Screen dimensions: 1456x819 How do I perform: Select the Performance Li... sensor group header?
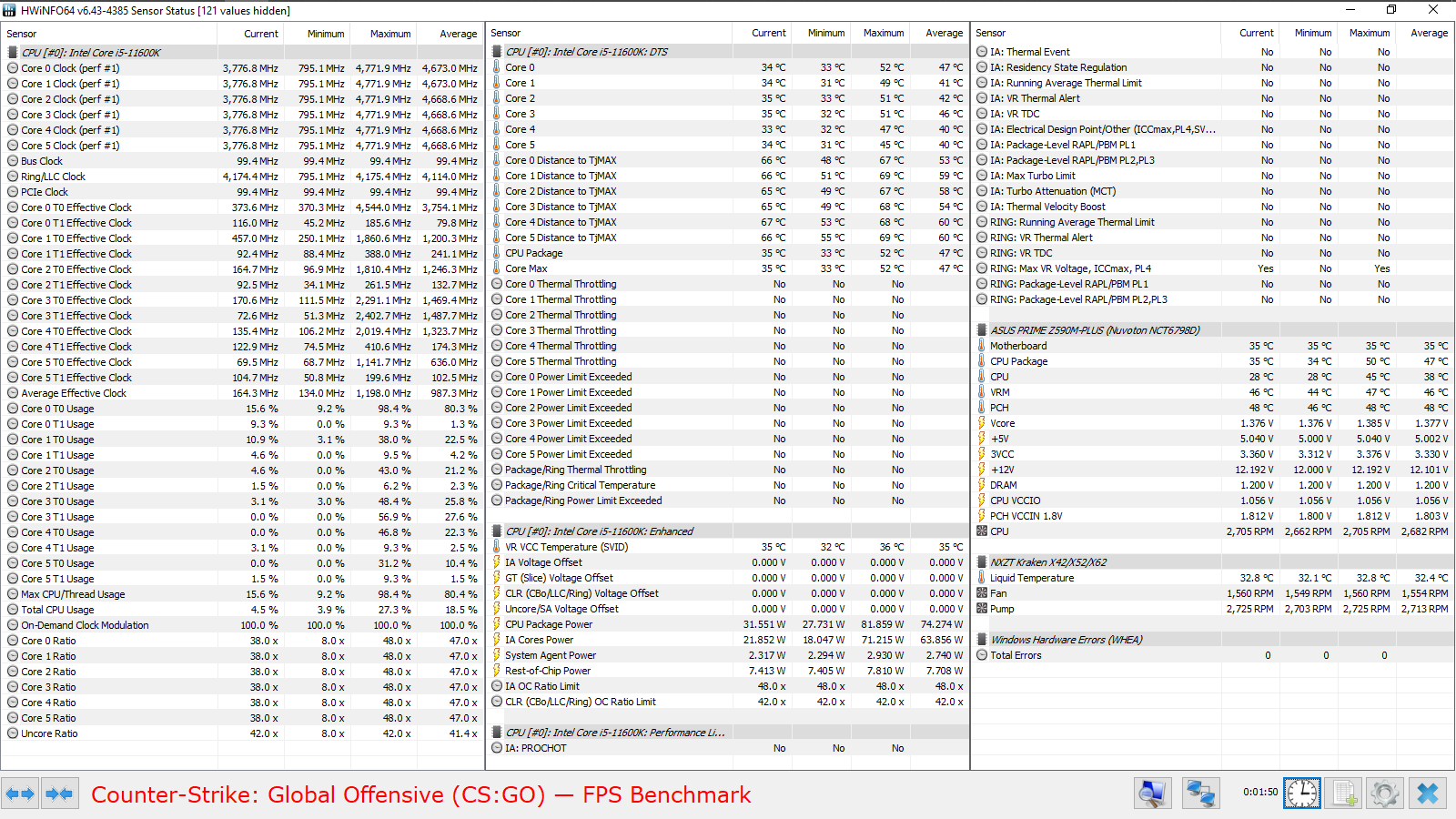[728, 733]
